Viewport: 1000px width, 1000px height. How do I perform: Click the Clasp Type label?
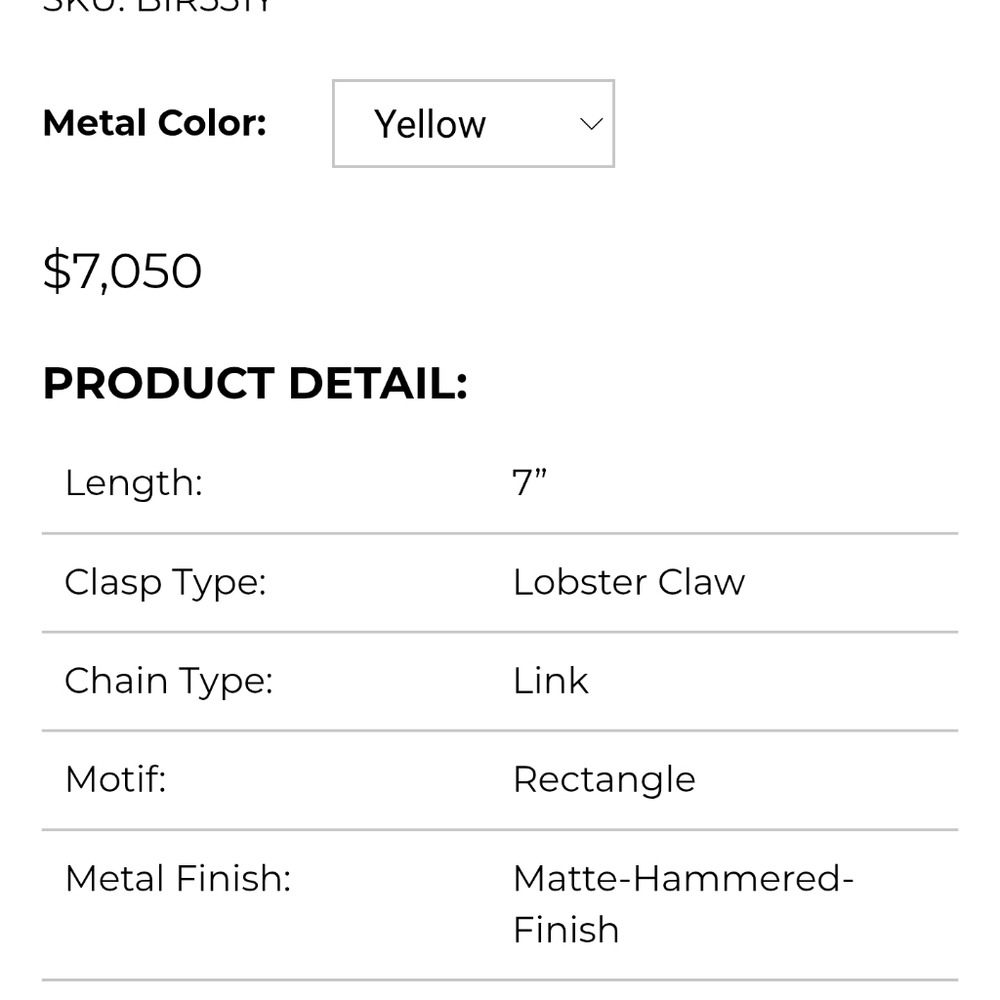click(166, 583)
